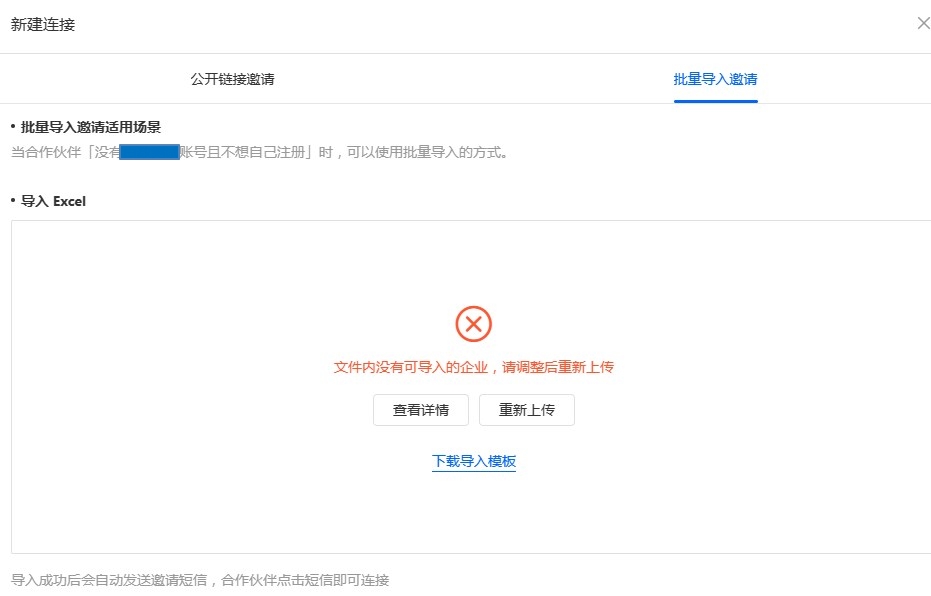Click the bullet before 批量导入邀请适用场景
The width and height of the screenshot is (931, 596).
(13, 127)
